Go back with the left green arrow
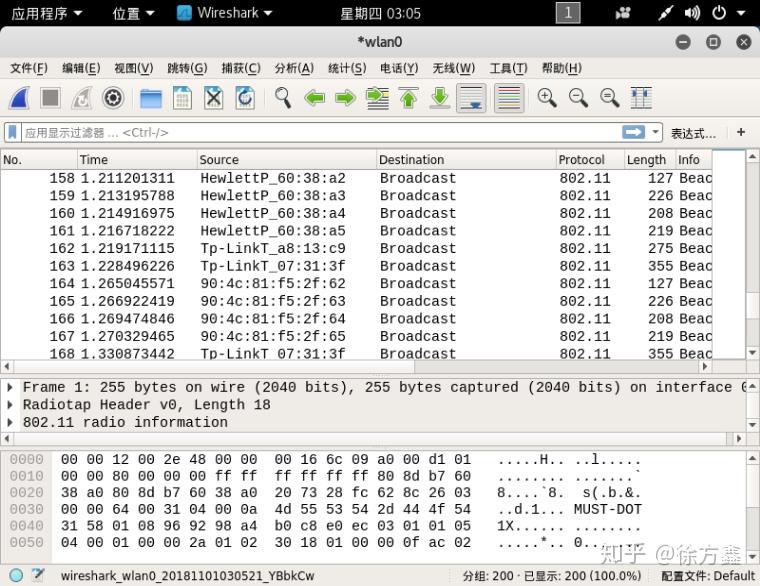This screenshot has height=586, width=760. [315, 98]
